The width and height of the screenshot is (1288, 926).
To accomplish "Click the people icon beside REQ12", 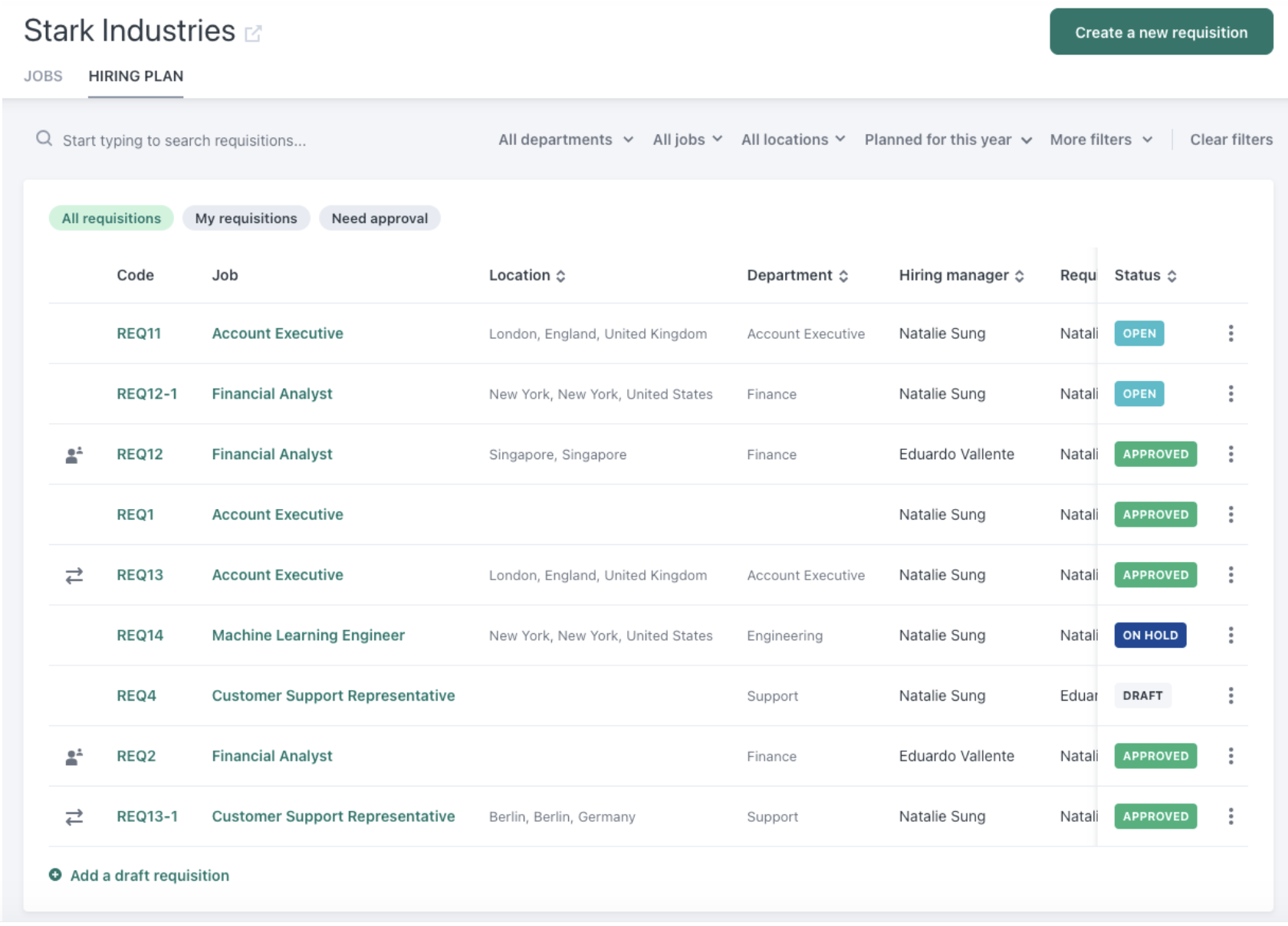I will tap(74, 455).
